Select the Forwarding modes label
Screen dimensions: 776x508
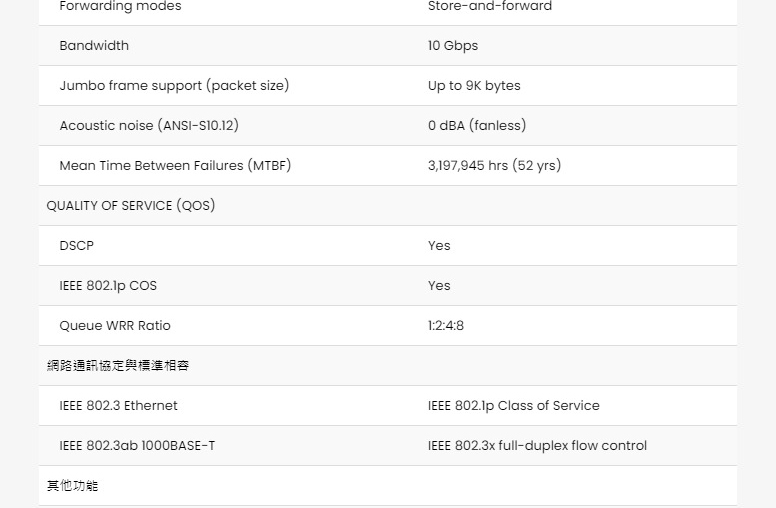click(x=120, y=6)
